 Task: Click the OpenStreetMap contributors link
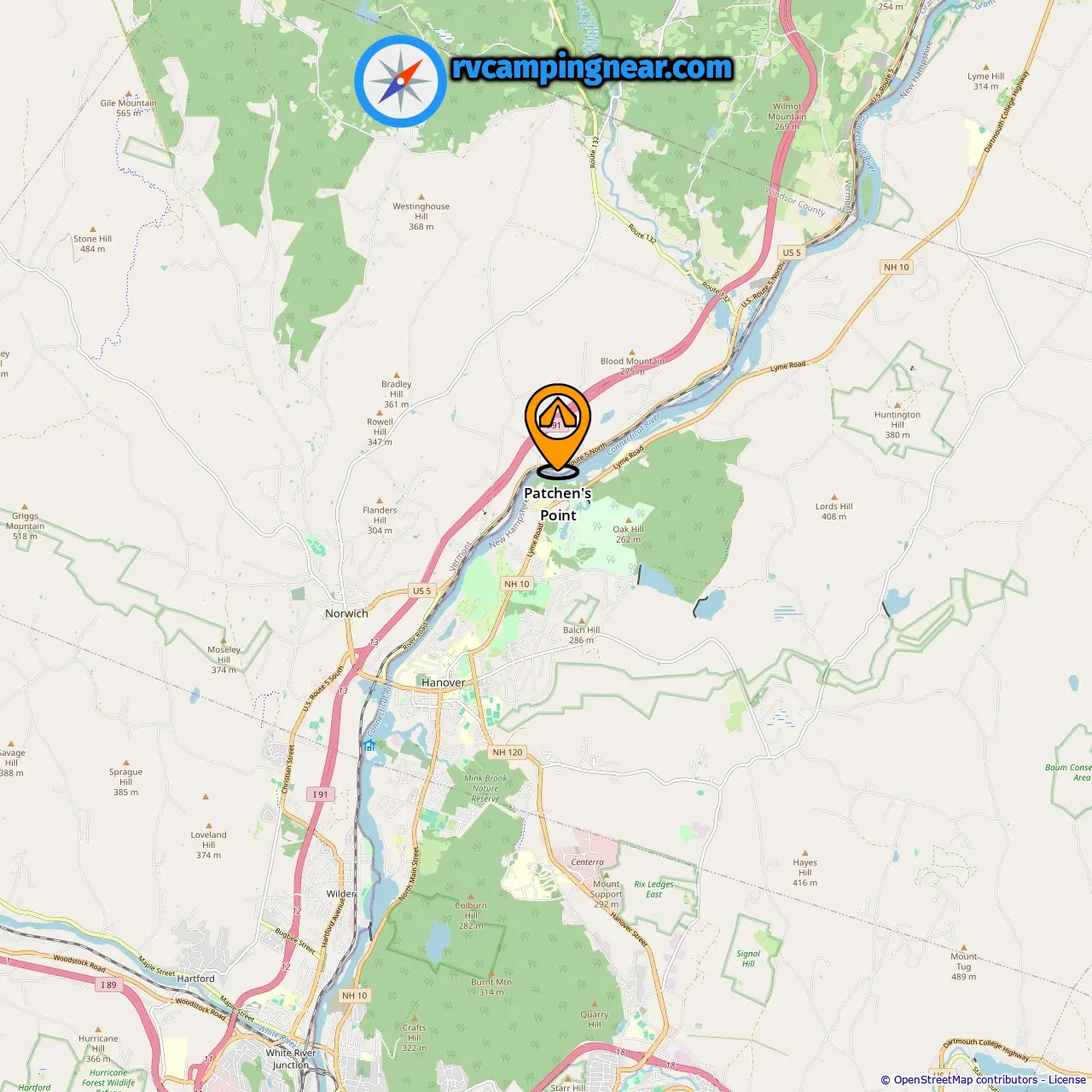[966, 1079]
